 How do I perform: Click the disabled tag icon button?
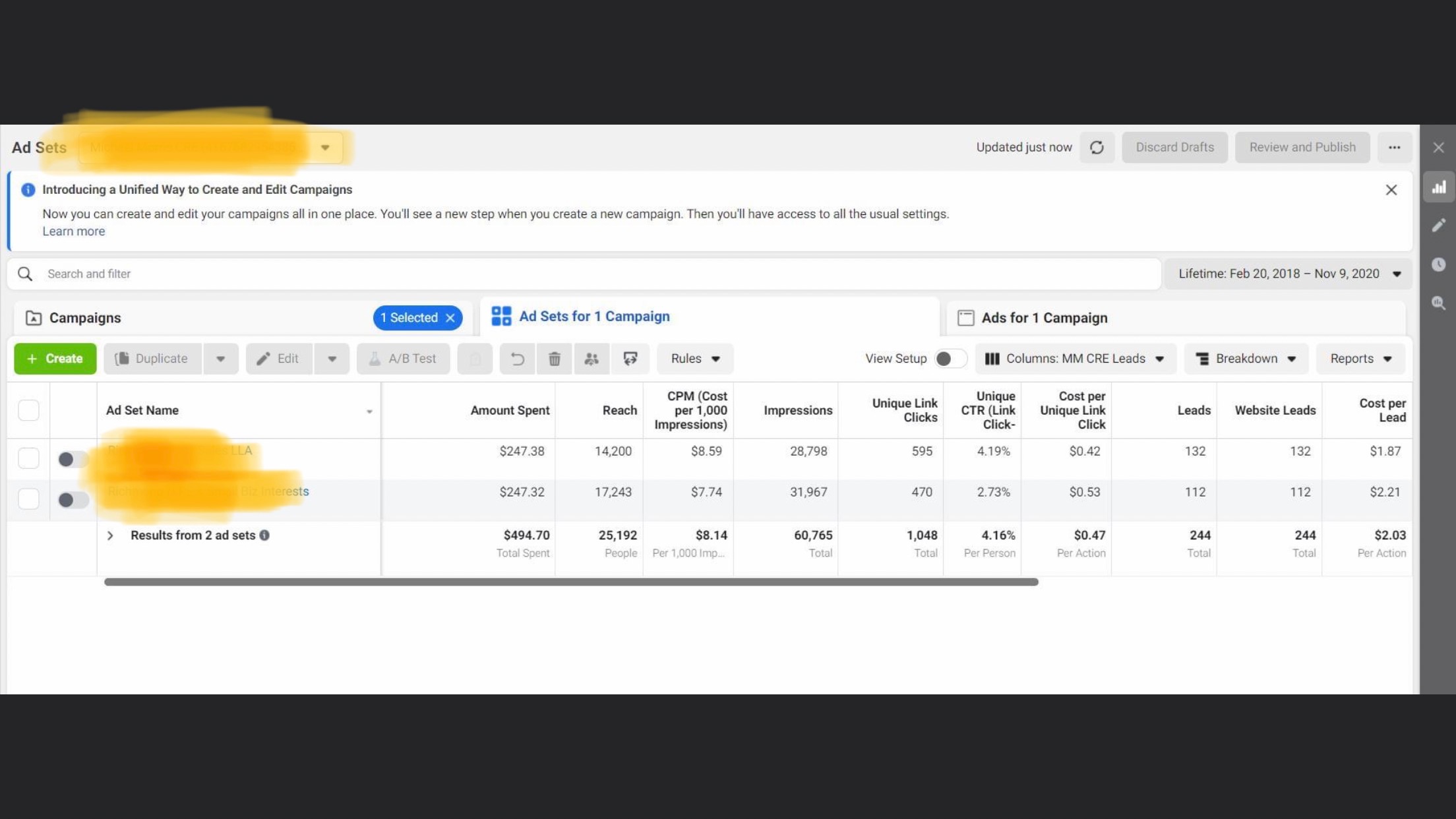(x=475, y=359)
